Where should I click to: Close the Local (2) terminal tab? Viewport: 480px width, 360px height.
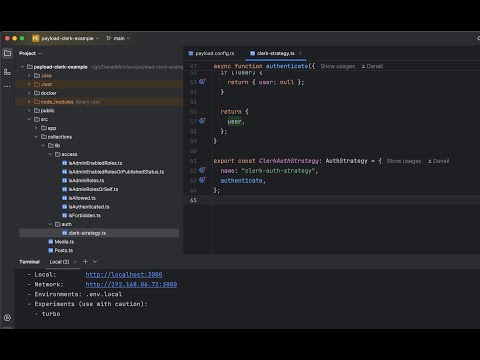pos(75,262)
